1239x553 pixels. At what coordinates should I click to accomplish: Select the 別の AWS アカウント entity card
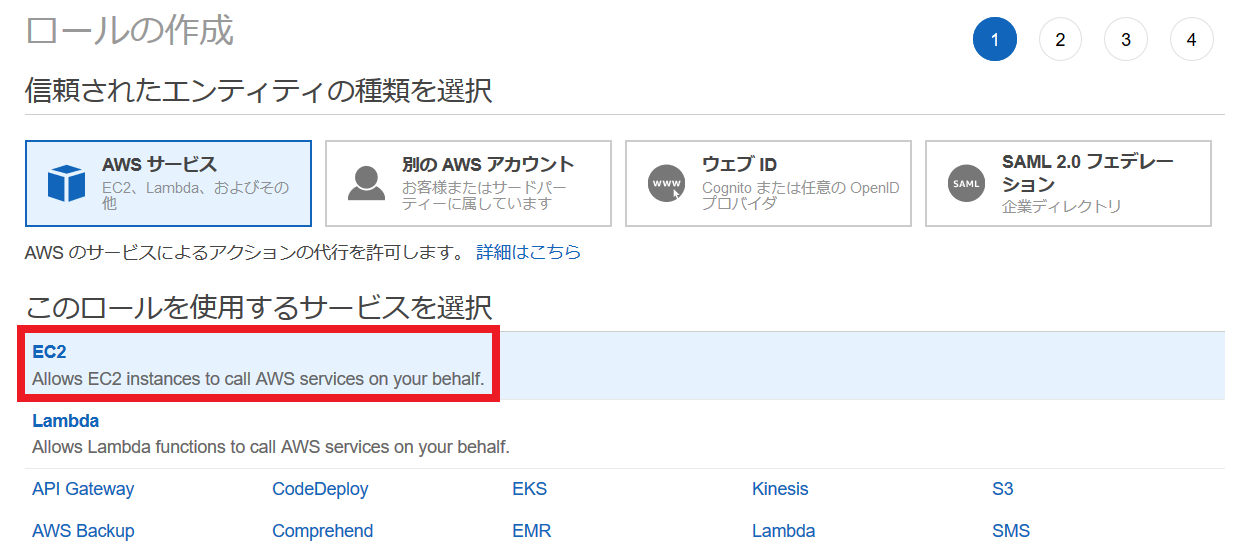tap(468, 183)
